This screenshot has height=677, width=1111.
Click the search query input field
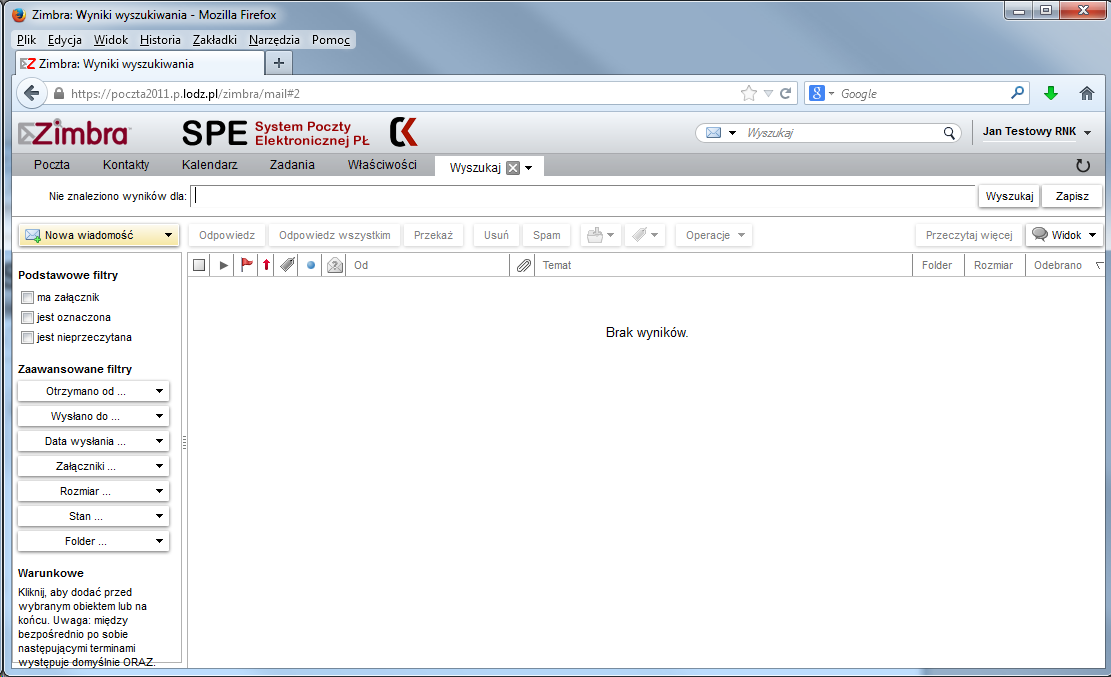pos(584,196)
